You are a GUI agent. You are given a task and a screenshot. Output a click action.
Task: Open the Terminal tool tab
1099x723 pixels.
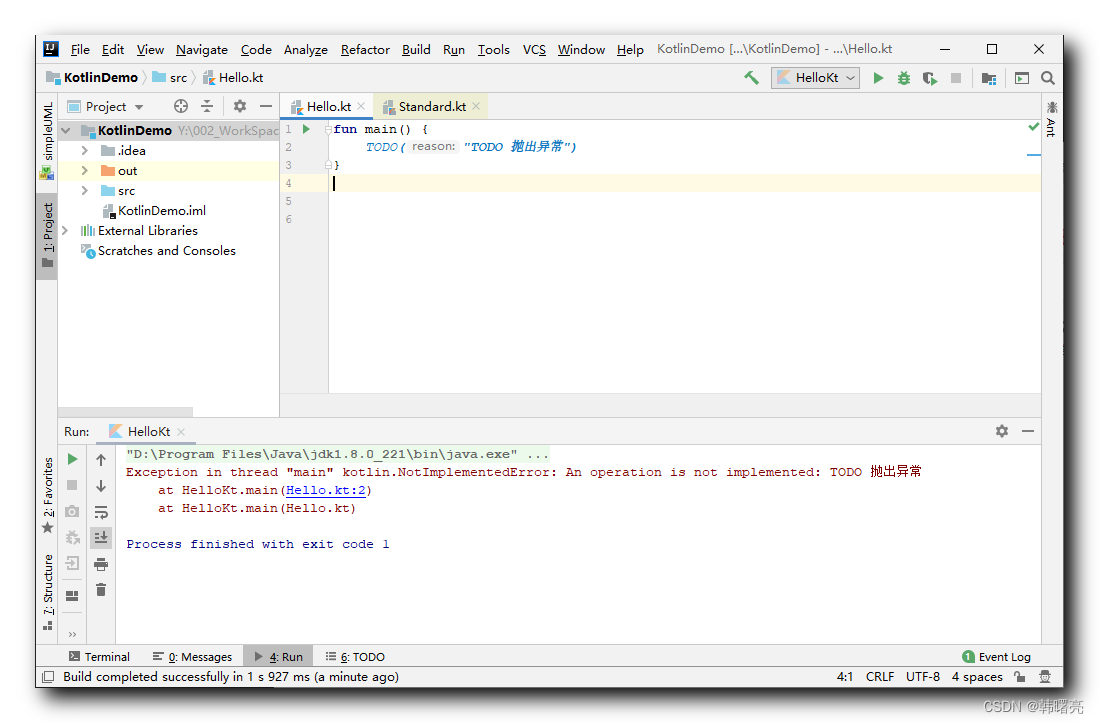[x=100, y=656]
